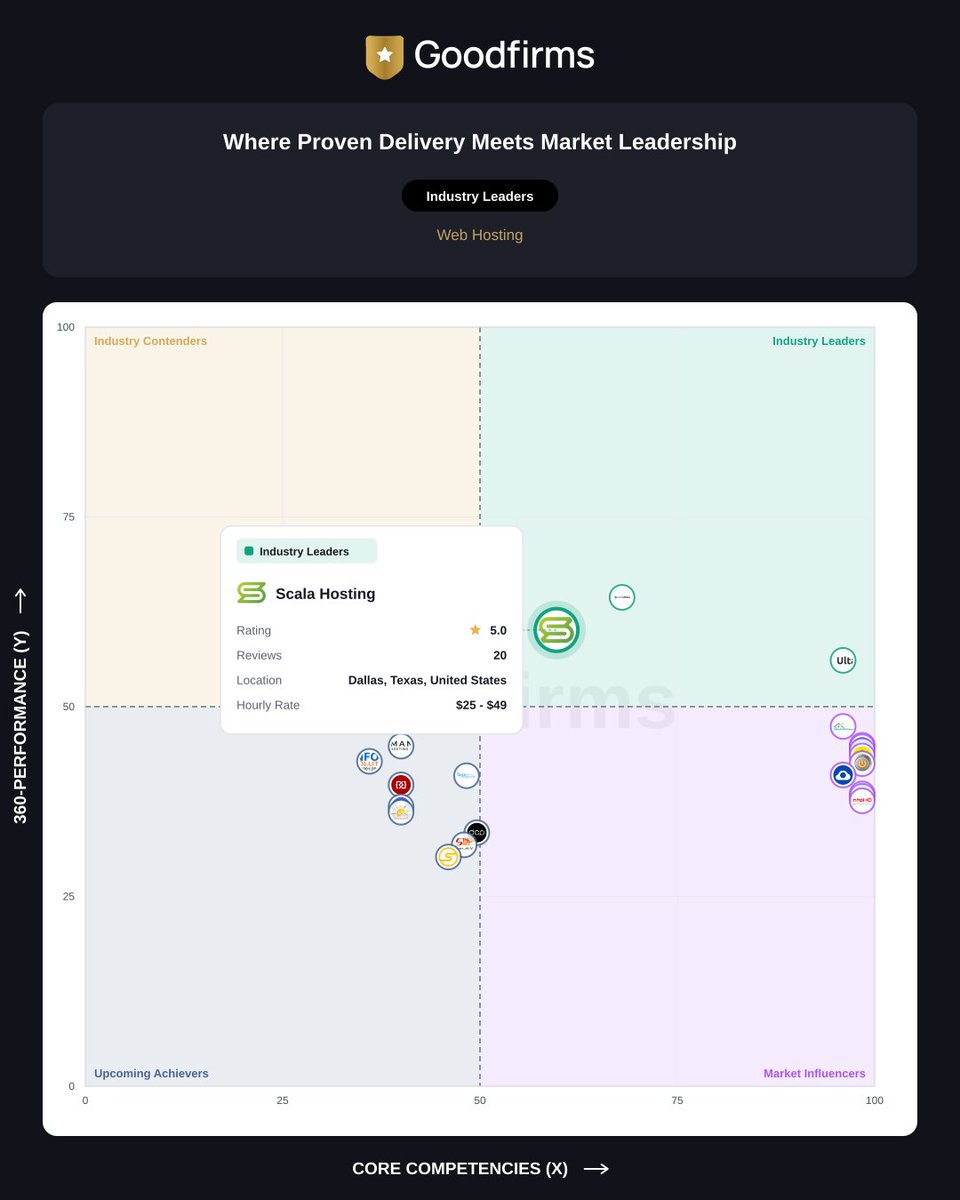This screenshot has height=1200, width=960.
Task: Click the 'CORE COMPETENCIES (X)' axis title
Action: coord(460,1169)
